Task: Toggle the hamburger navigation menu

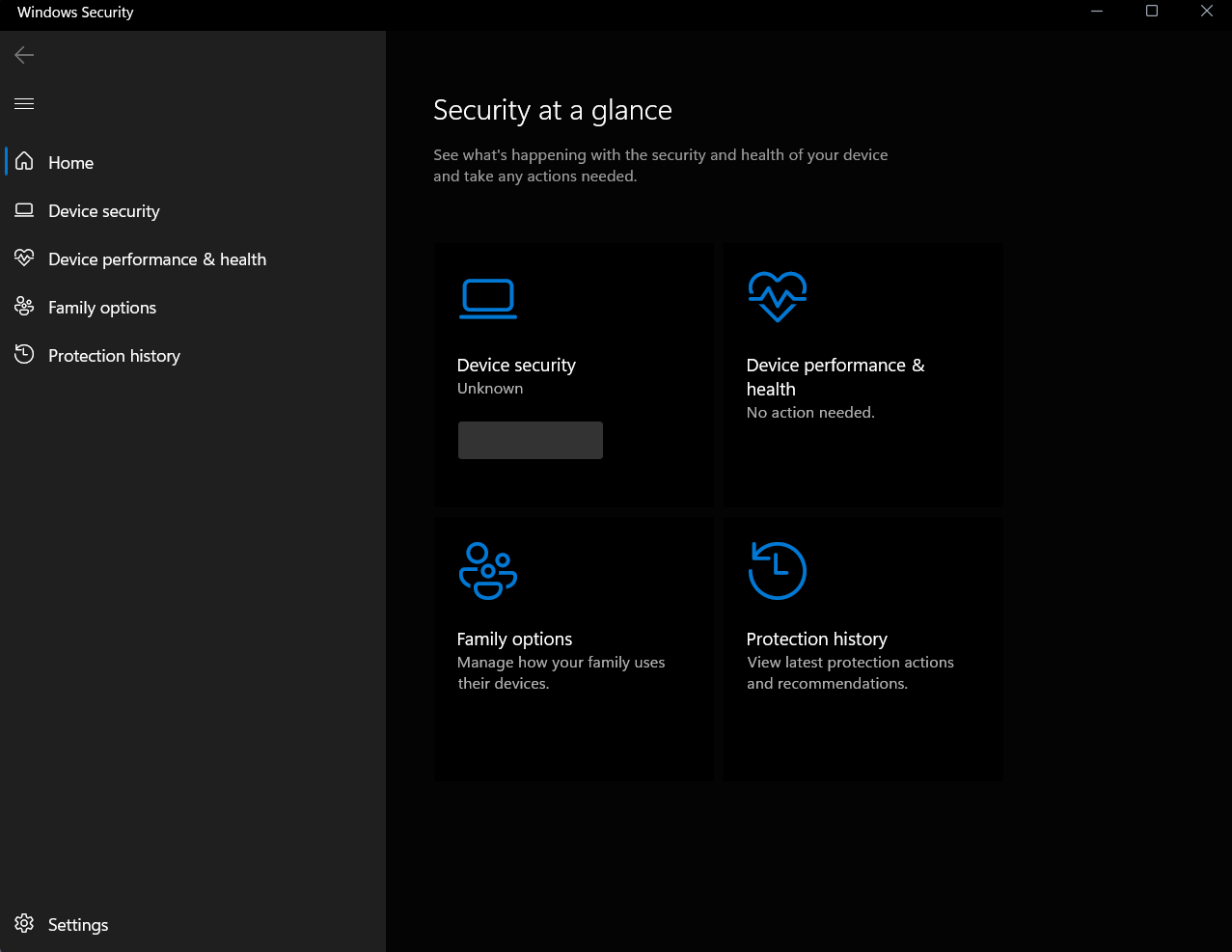Action: point(24,103)
